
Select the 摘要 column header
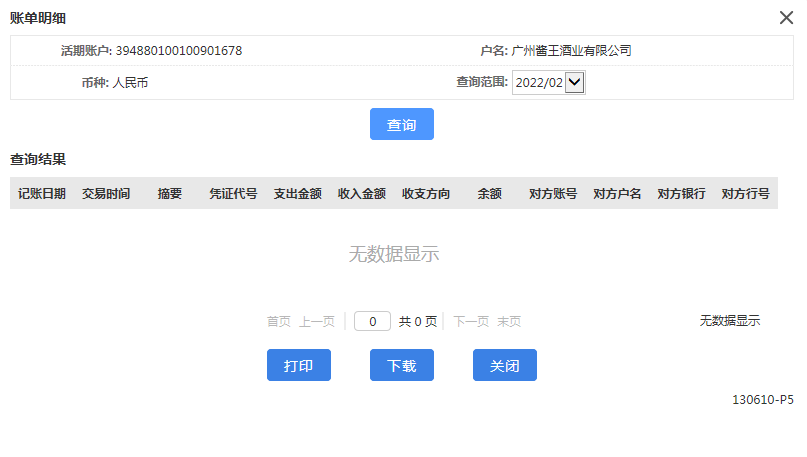pyautogui.click(x=170, y=194)
